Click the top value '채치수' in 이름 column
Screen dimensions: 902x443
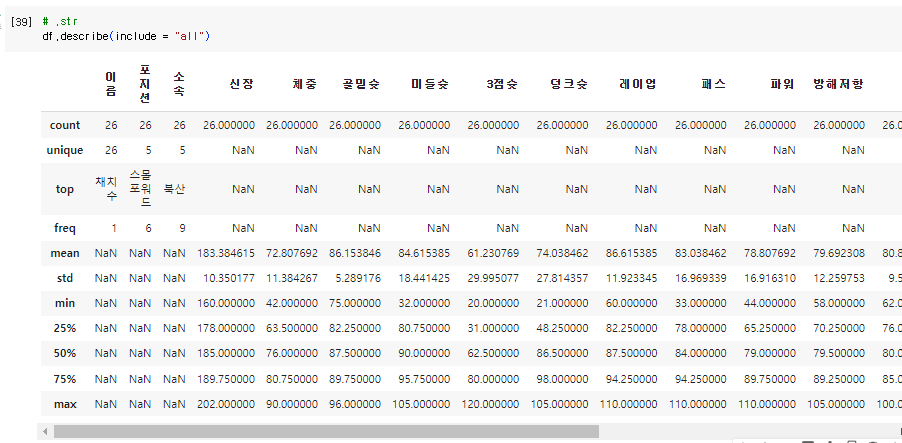[x=106, y=189]
